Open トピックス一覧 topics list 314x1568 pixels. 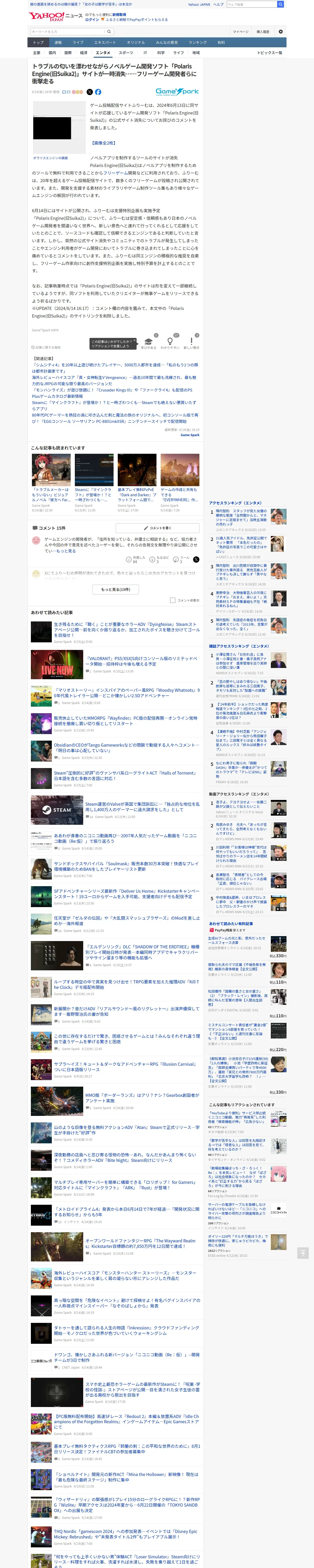pyautogui.click(x=270, y=53)
